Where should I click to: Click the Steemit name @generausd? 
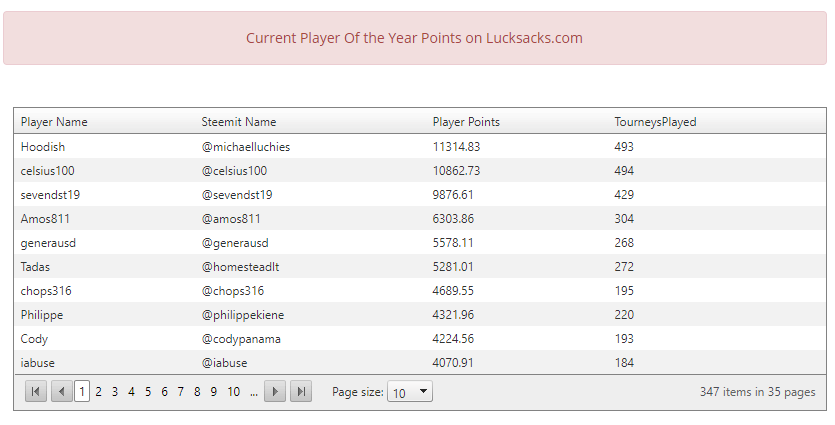[235, 243]
